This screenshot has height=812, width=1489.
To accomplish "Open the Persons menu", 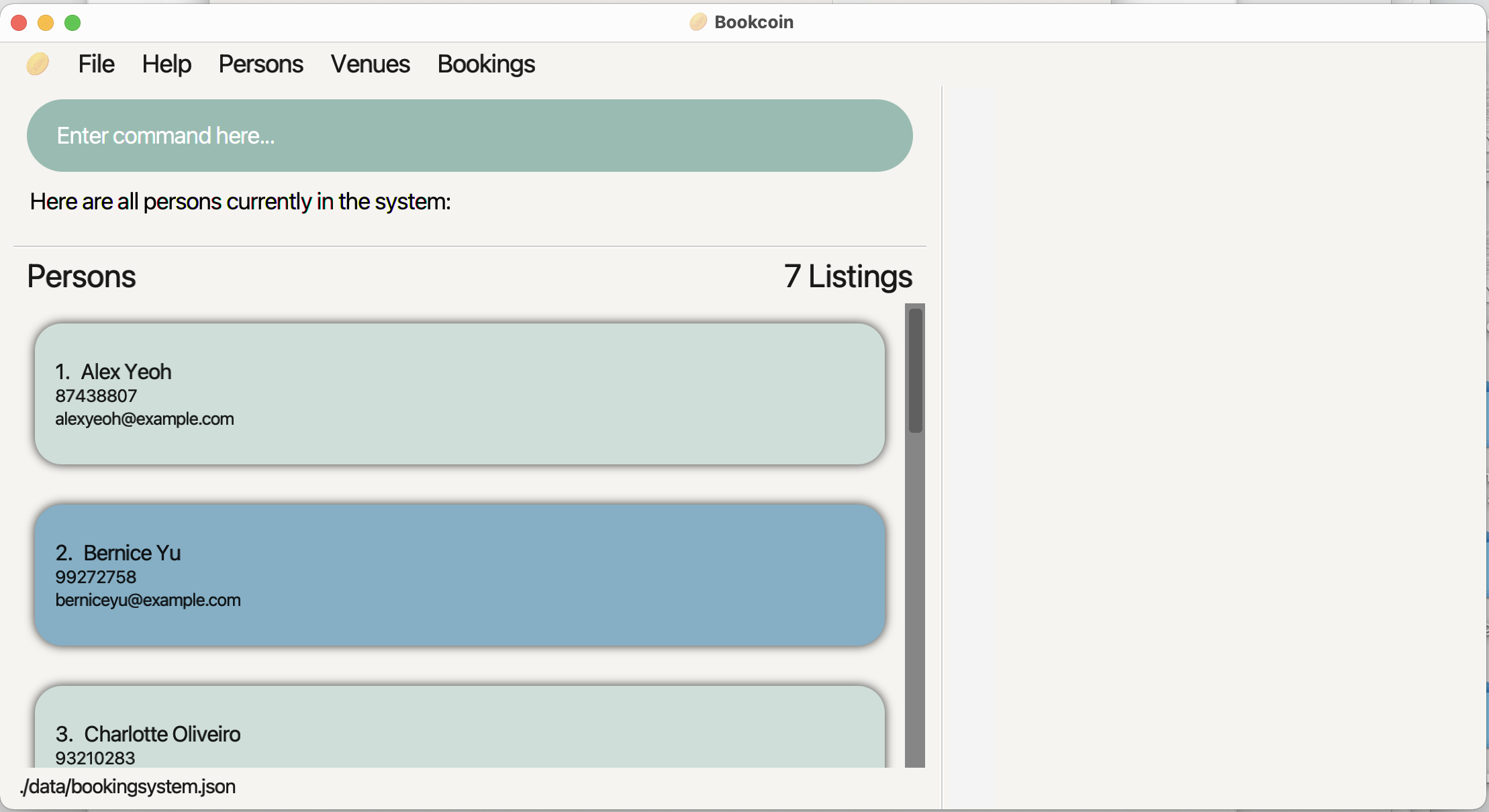I will point(261,64).
